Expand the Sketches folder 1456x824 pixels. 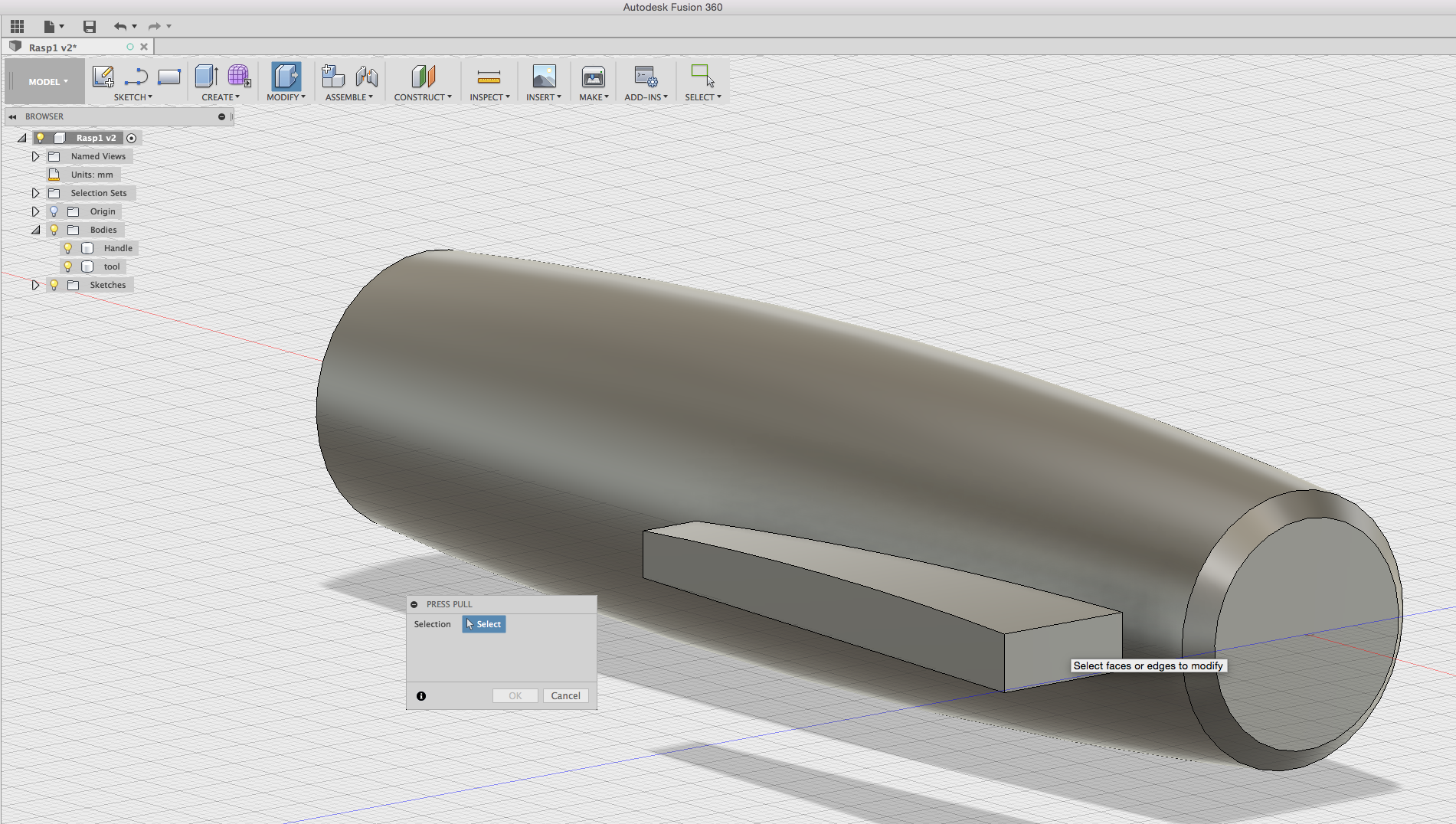pyautogui.click(x=35, y=284)
